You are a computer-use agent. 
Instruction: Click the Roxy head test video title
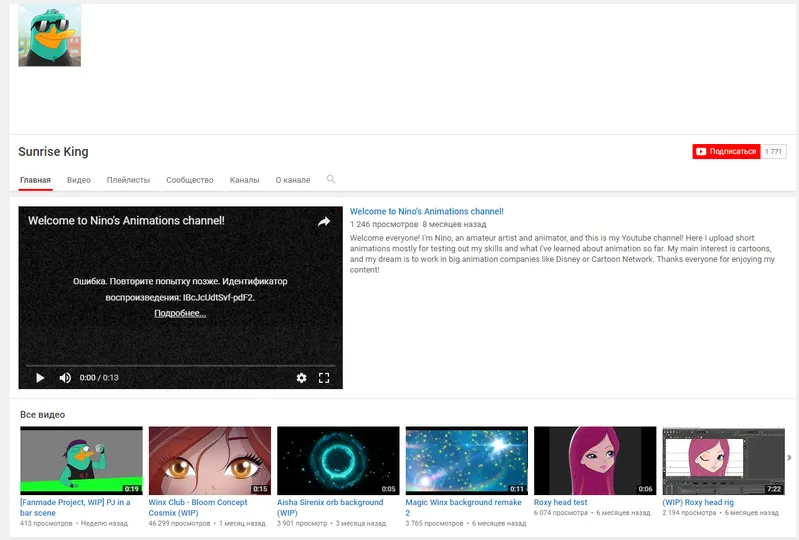coord(560,503)
